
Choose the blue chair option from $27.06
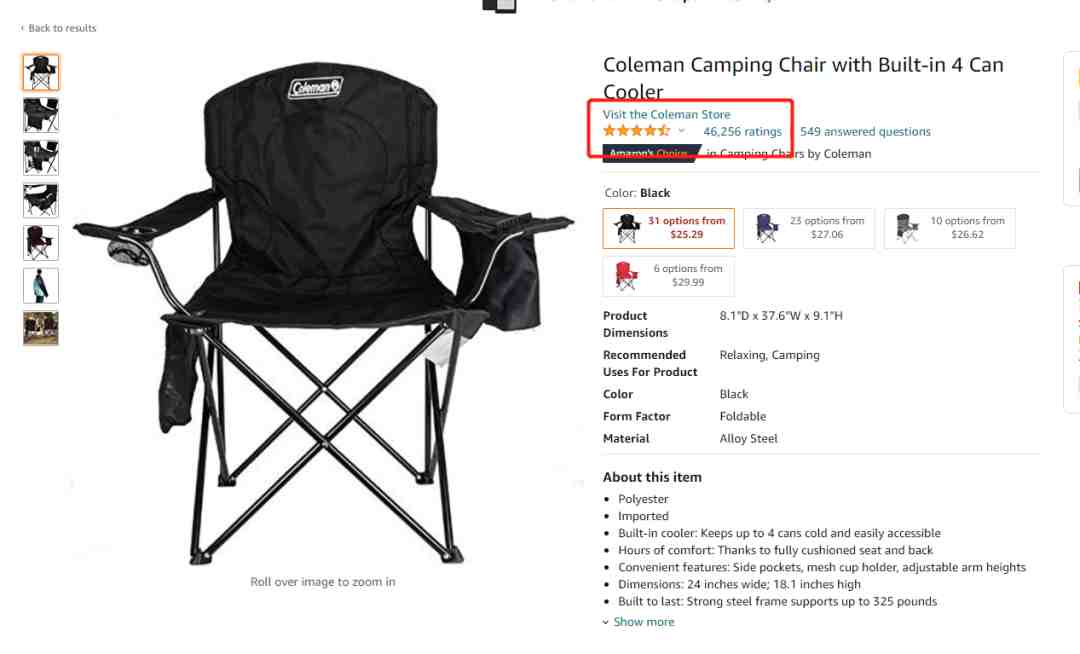[x=809, y=228]
